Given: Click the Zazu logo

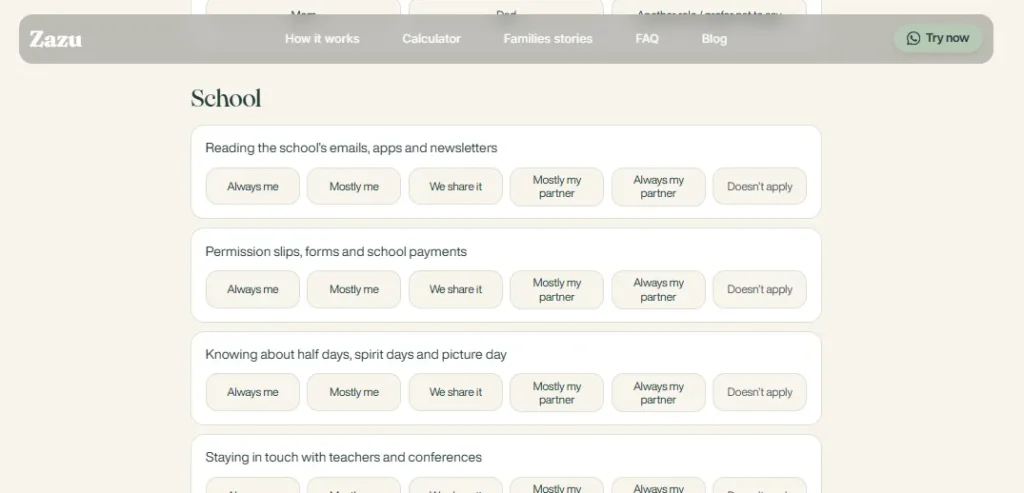Looking at the screenshot, I should point(56,39).
